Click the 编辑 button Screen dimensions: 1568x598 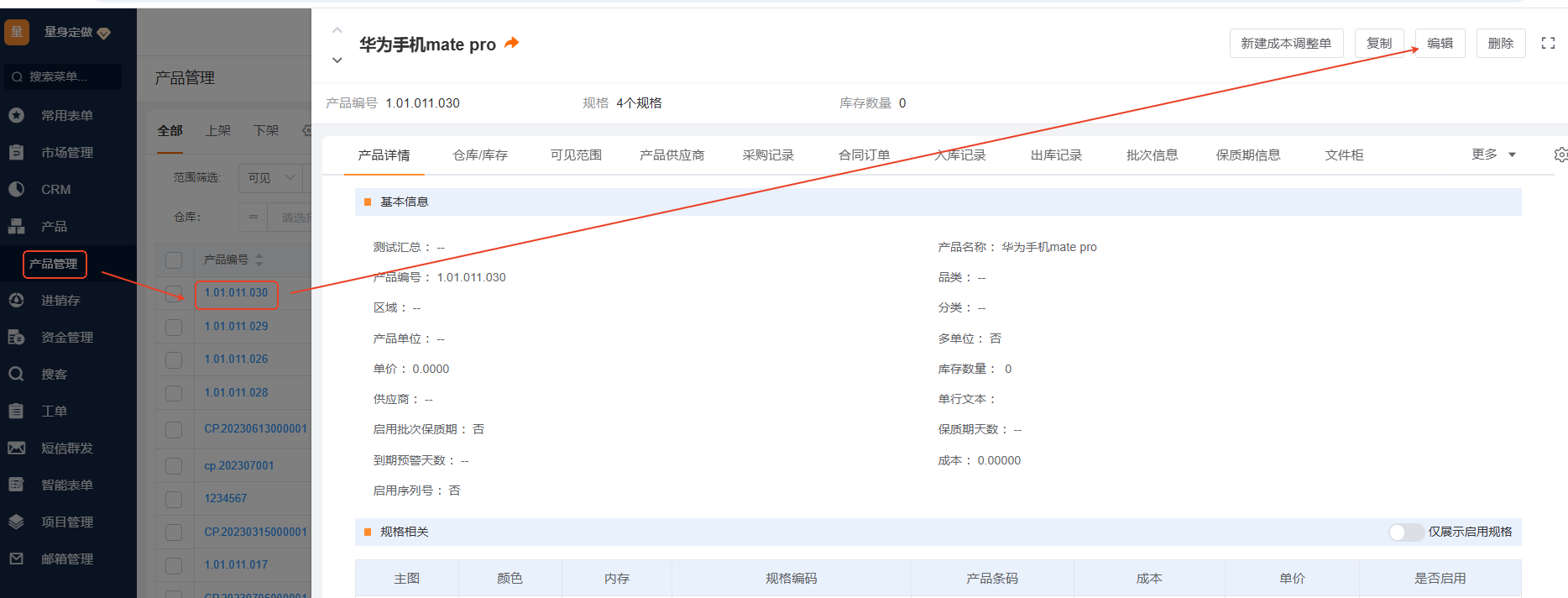[x=1440, y=44]
